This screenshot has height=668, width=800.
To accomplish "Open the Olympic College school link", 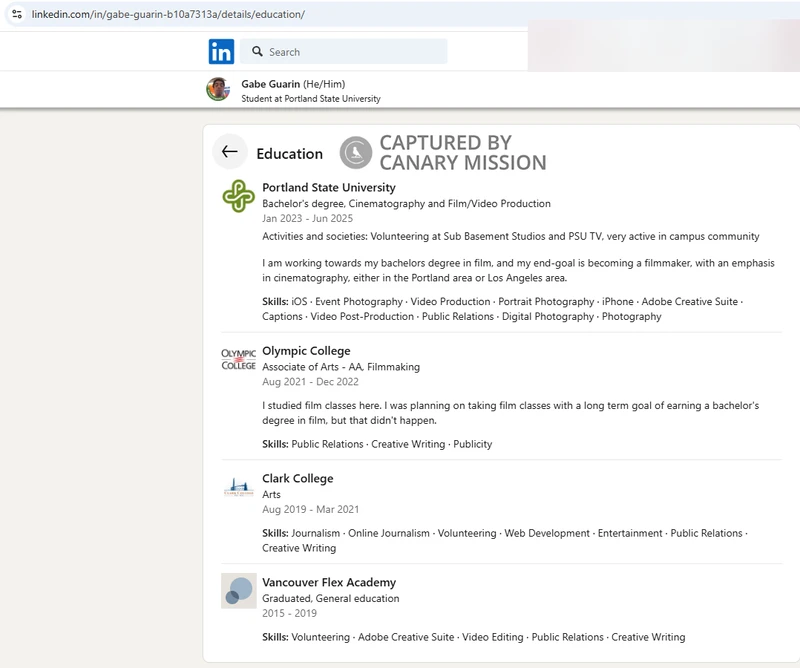I will (306, 351).
